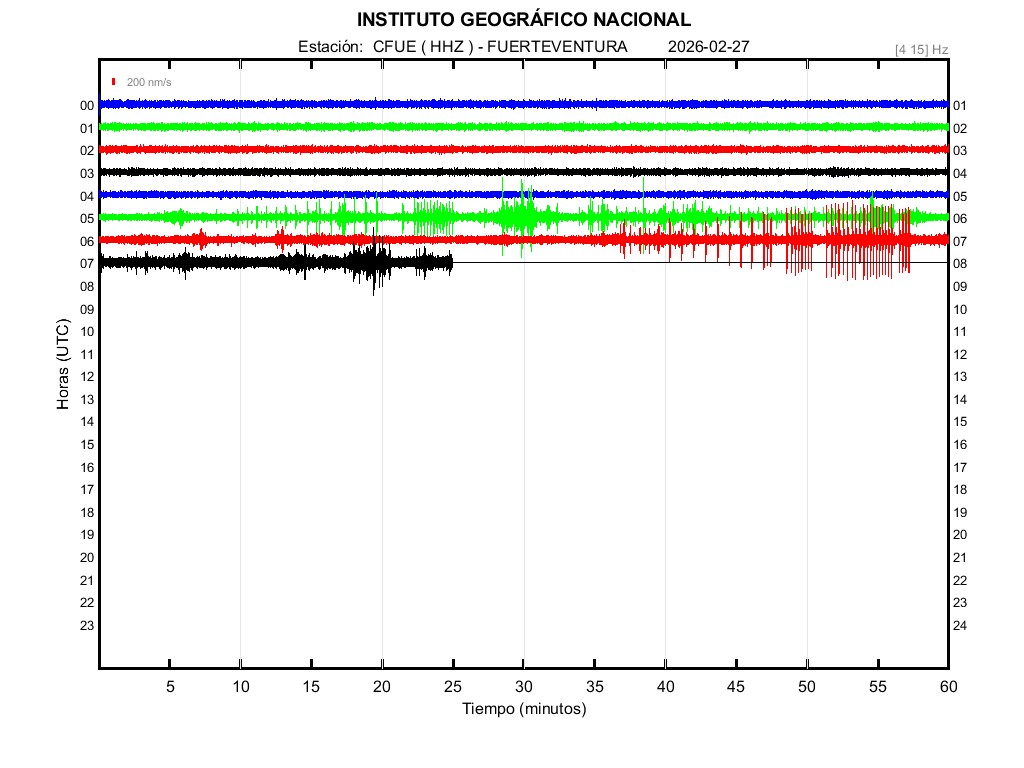Click the INSTITUTO GEOGRÁFICO NACIONAL title
The height and width of the screenshot is (768, 1024).
tap(523, 20)
